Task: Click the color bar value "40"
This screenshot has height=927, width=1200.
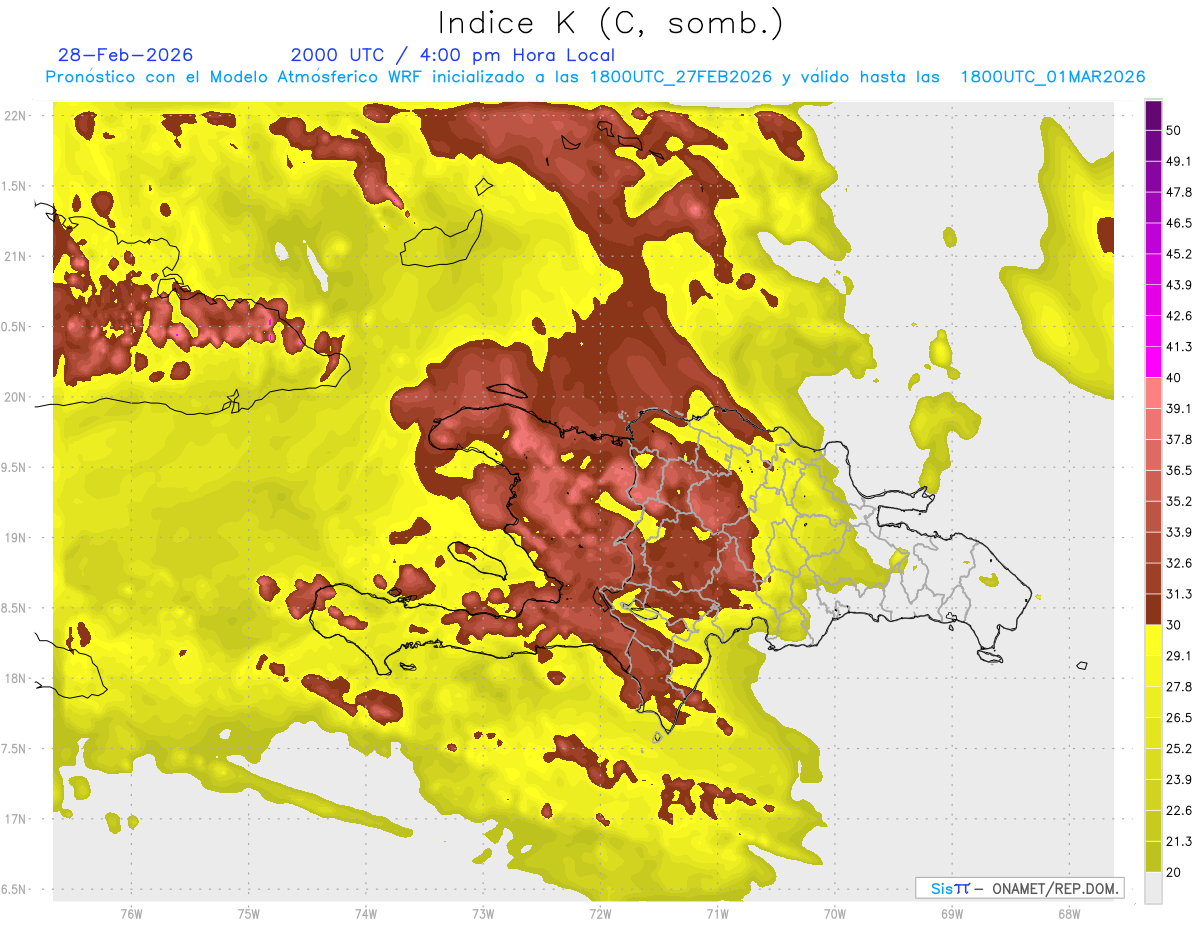Action: click(x=1173, y=378)
